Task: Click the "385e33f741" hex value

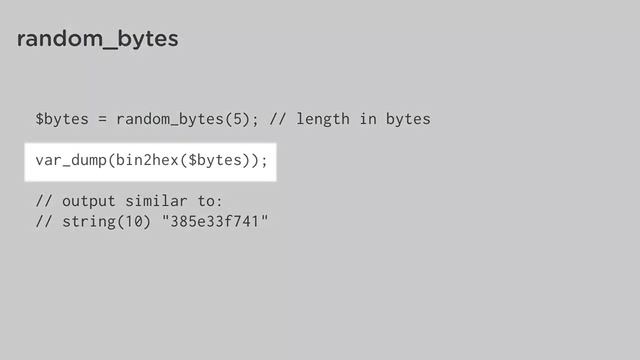Action: click(215, 222)
